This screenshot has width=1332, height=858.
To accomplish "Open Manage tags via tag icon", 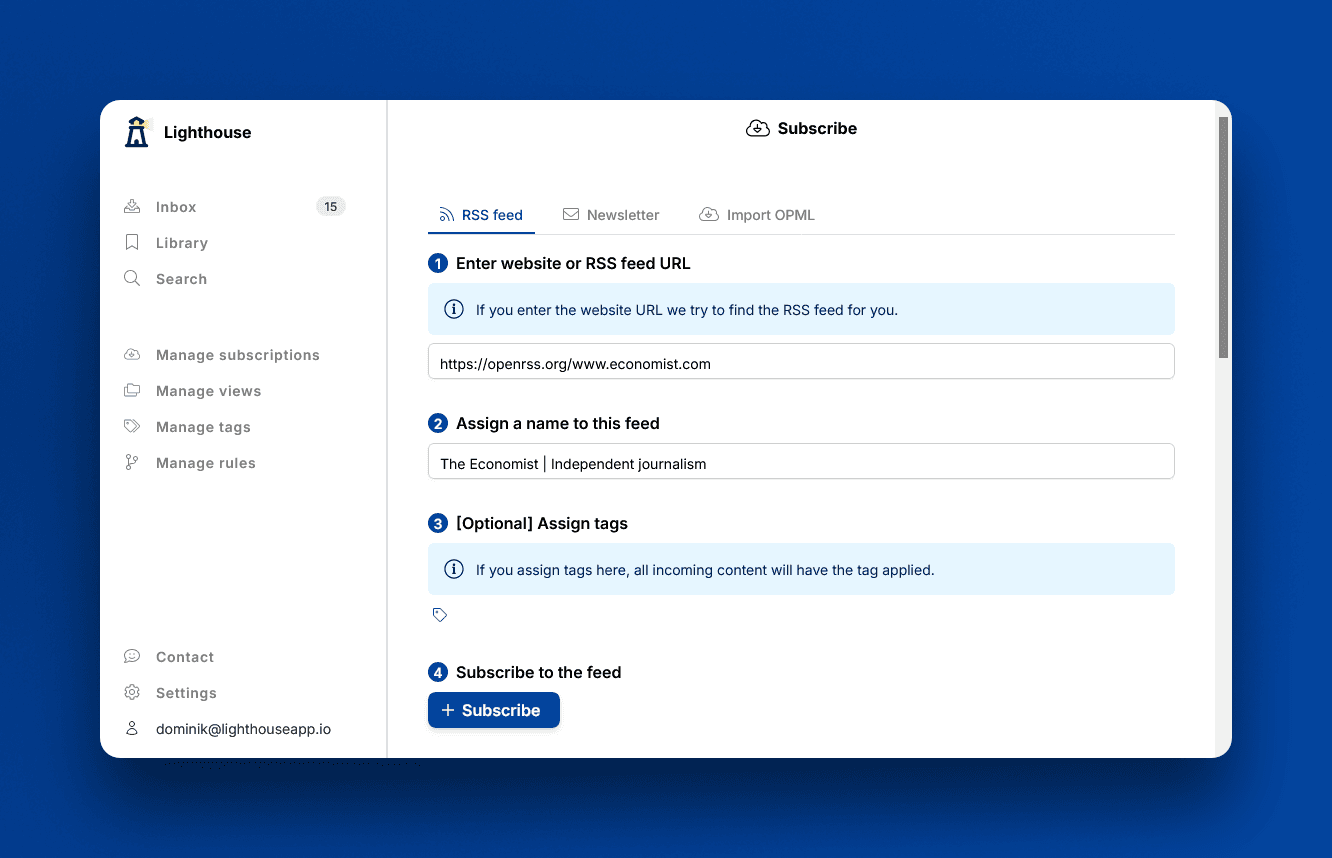I will coord(132,427).
